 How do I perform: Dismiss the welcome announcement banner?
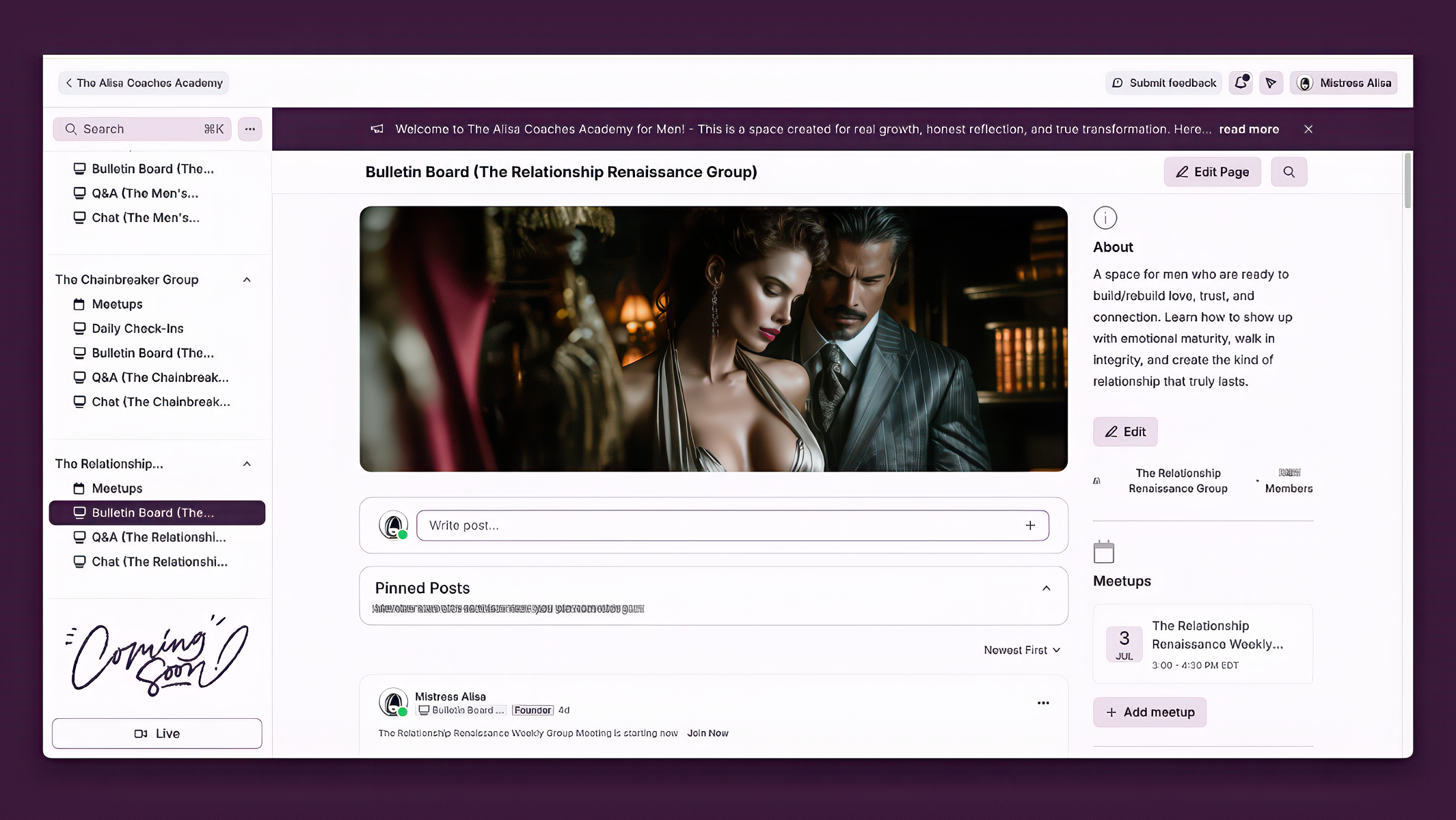1308,129
